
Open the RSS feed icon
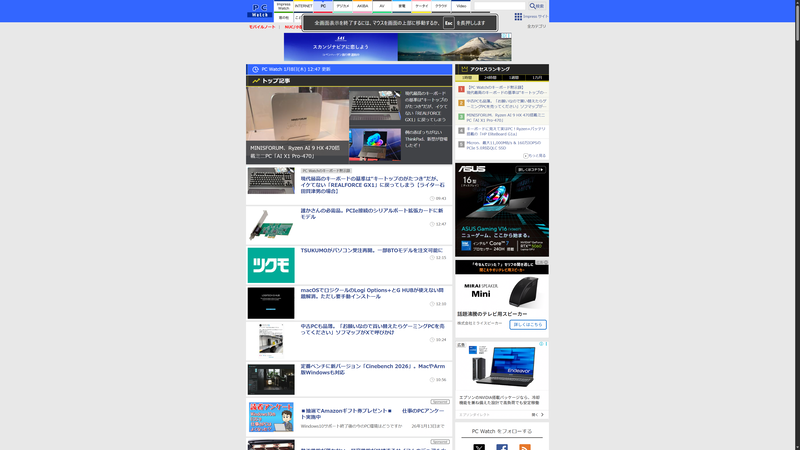(525, 447)
